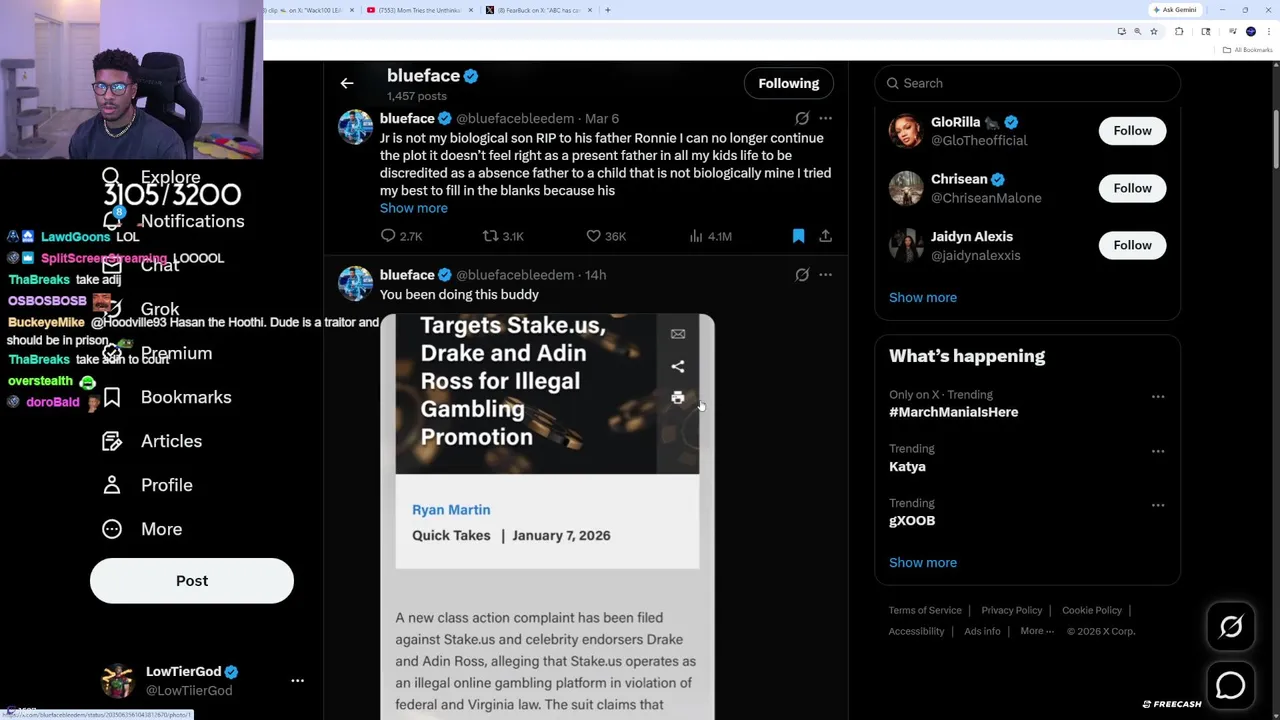Open Grok icon on the 14h post
Screen dimensions: 1280x720
pyautogui.click(x=802, y=275)
